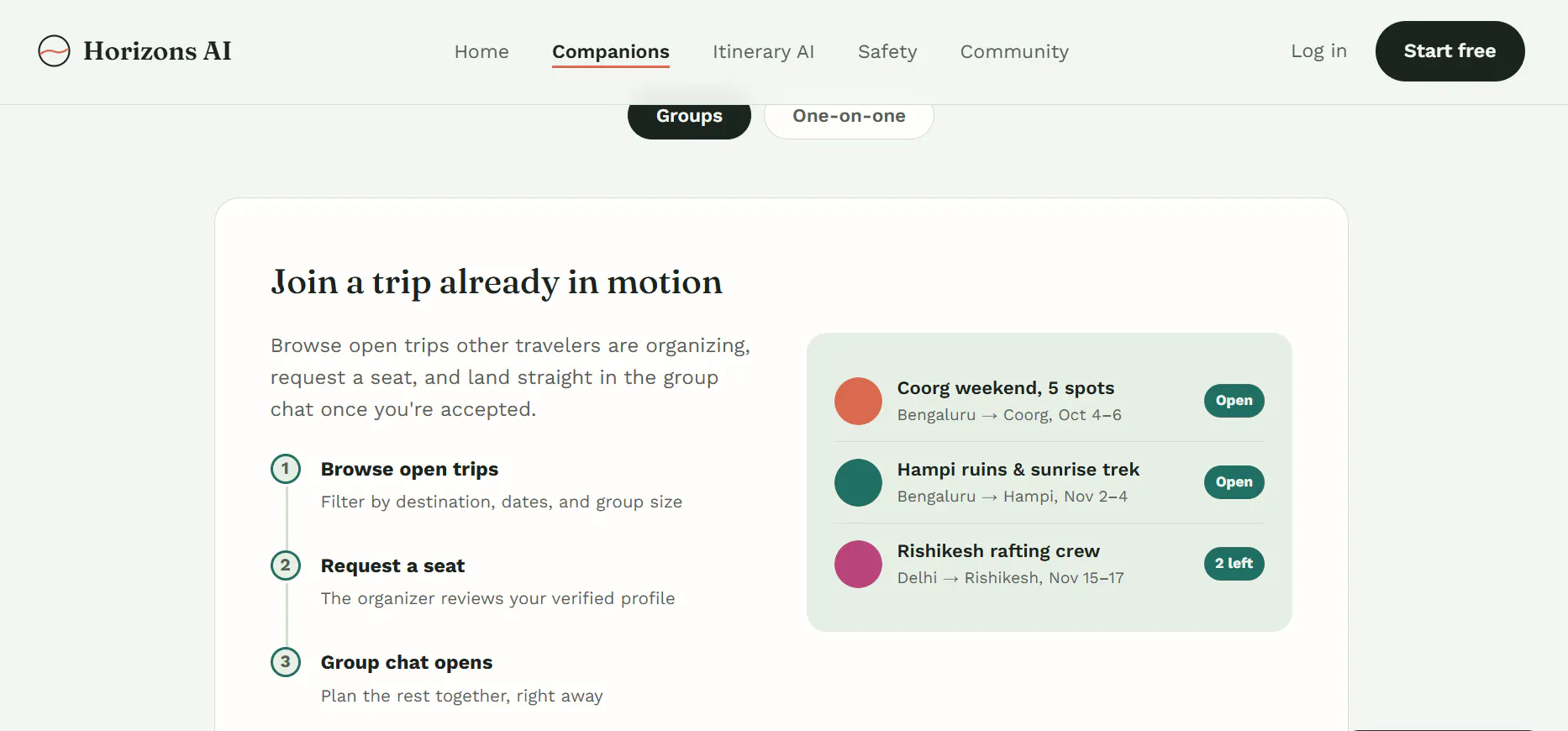This screenshot has height=731, width=1568.
Task: Click the step 3 circle icon
Action: [x=286, y=662]
